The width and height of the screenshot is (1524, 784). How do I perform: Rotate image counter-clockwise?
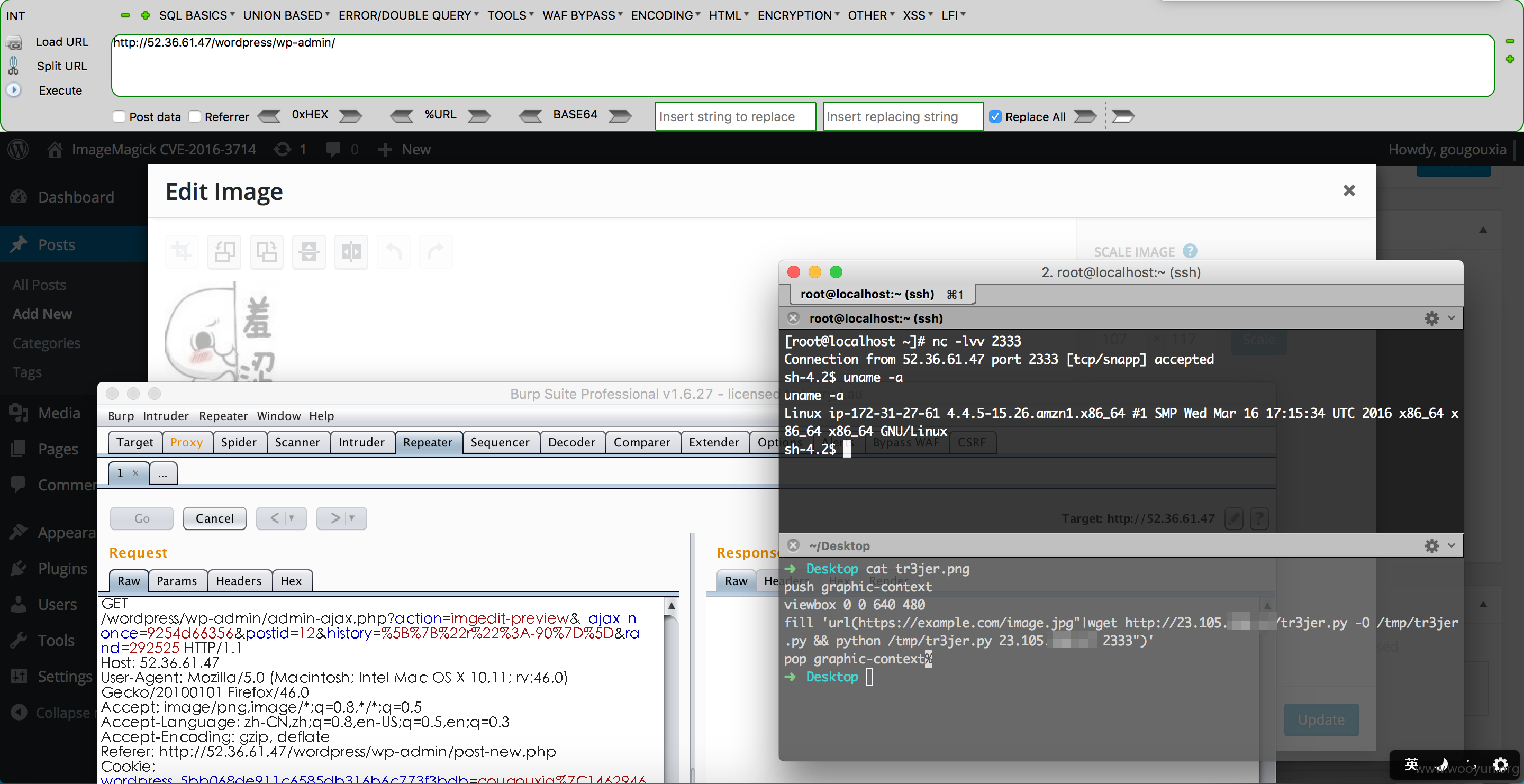coord(224,252)
